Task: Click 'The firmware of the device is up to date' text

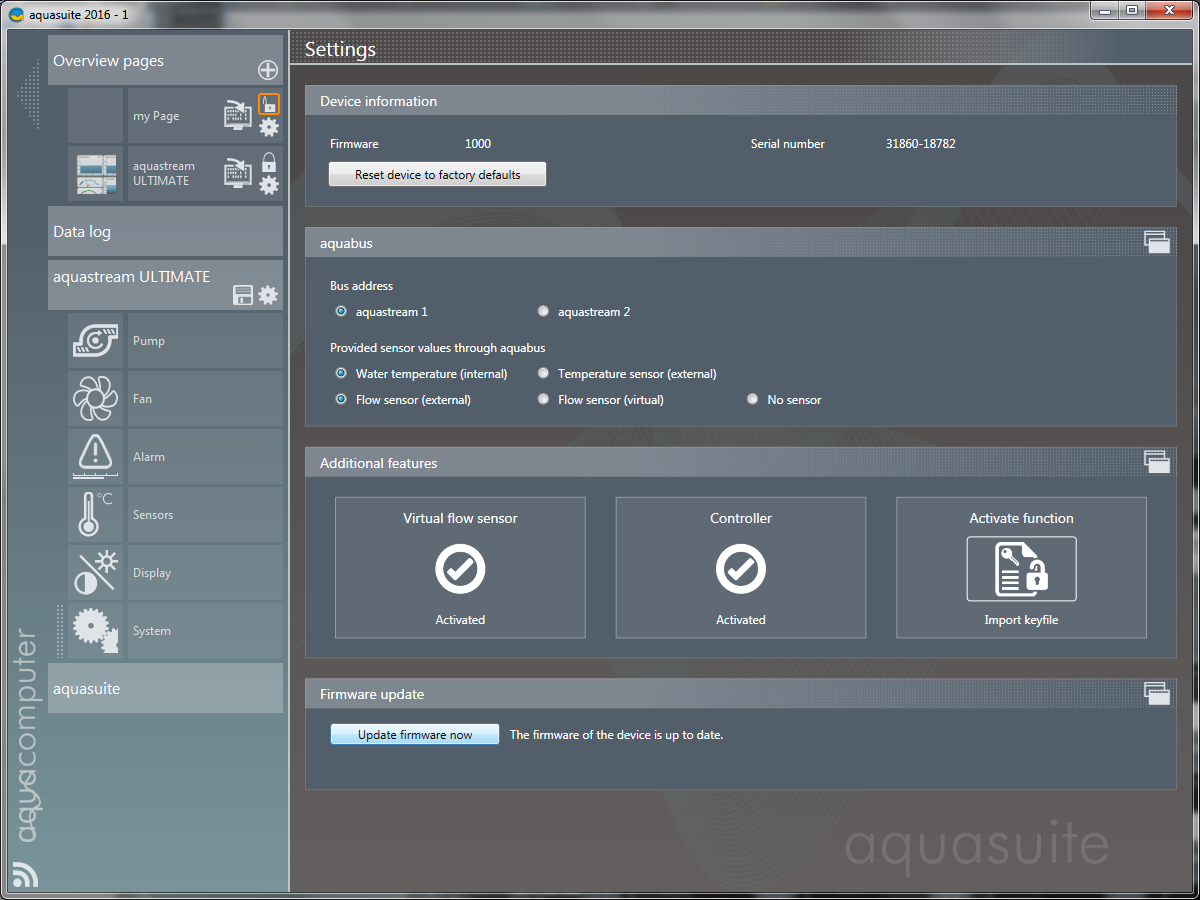Action: pyautogui.click(x=616, y=735)
